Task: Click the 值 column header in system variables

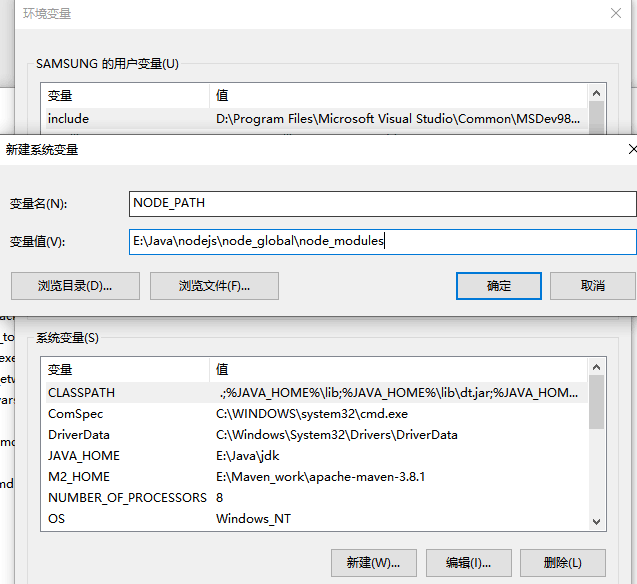Action: (399, 370)
